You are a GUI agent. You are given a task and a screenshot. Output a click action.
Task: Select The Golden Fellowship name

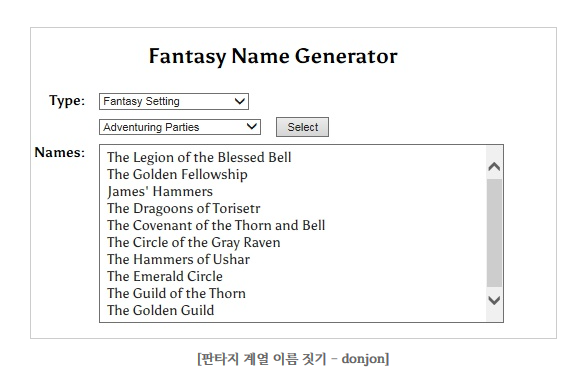coord(177,174)
